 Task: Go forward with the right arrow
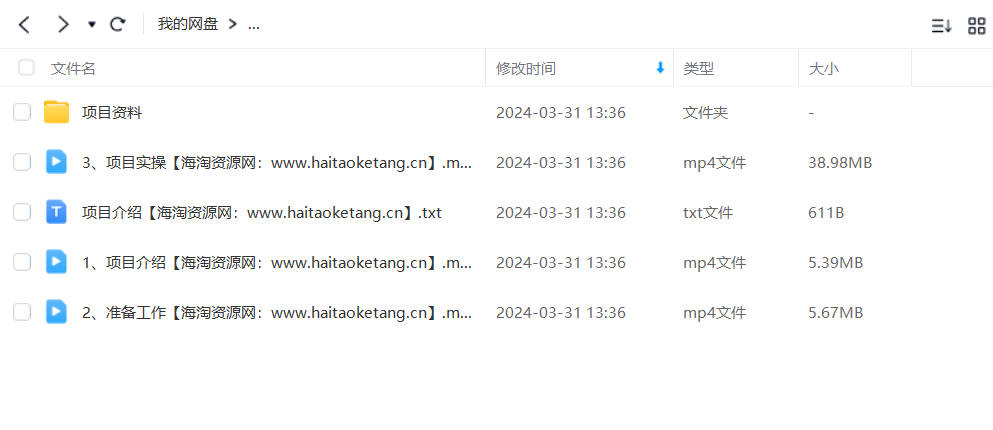[63, 25]
